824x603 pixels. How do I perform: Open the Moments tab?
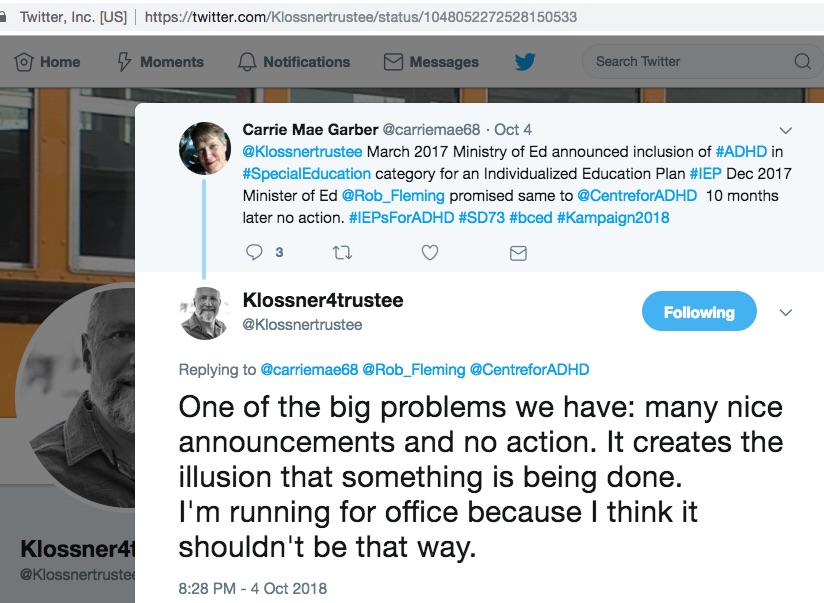pos(161,62)
